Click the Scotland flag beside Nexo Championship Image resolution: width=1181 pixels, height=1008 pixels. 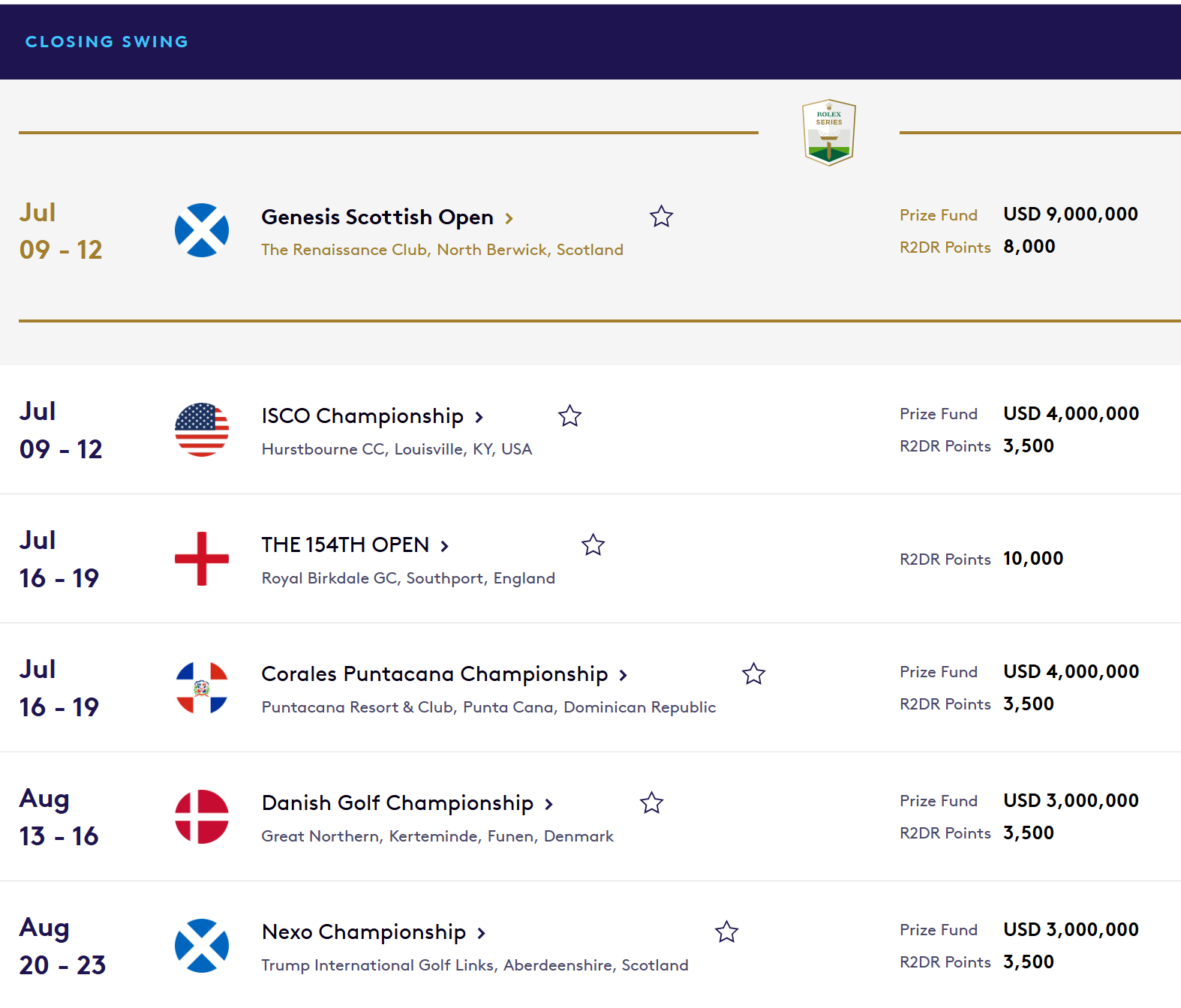(x=202, y=946)
